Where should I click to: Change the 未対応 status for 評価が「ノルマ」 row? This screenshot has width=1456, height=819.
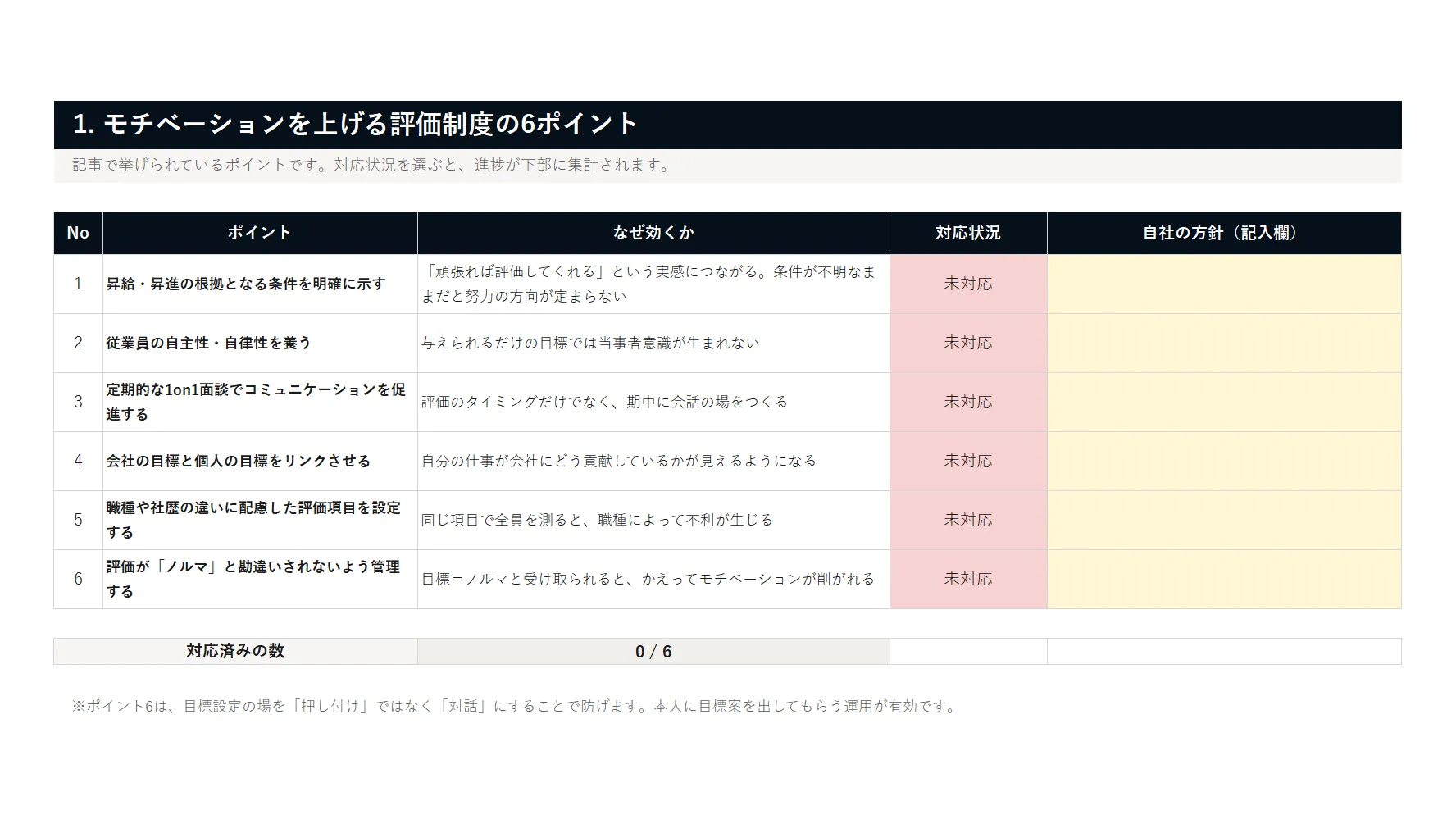pos(968,579)
